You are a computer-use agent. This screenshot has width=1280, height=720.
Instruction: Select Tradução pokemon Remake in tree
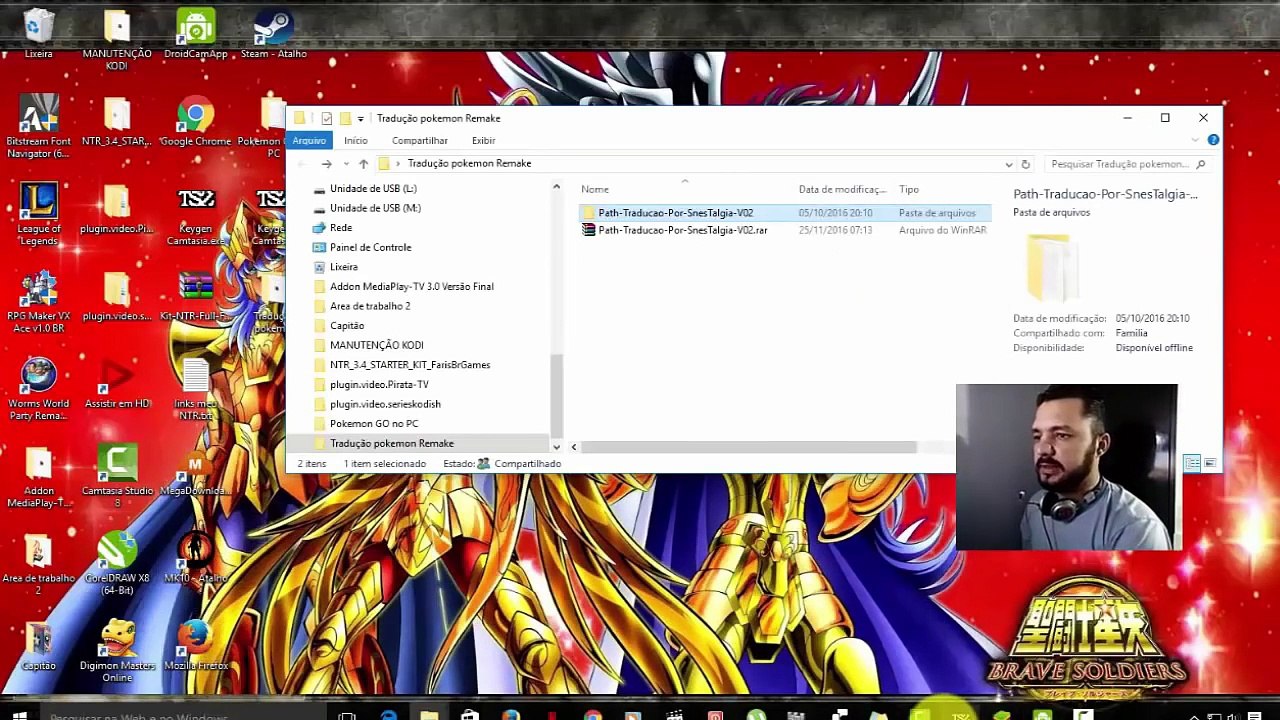pyautogui.click(x=391, y=443)
